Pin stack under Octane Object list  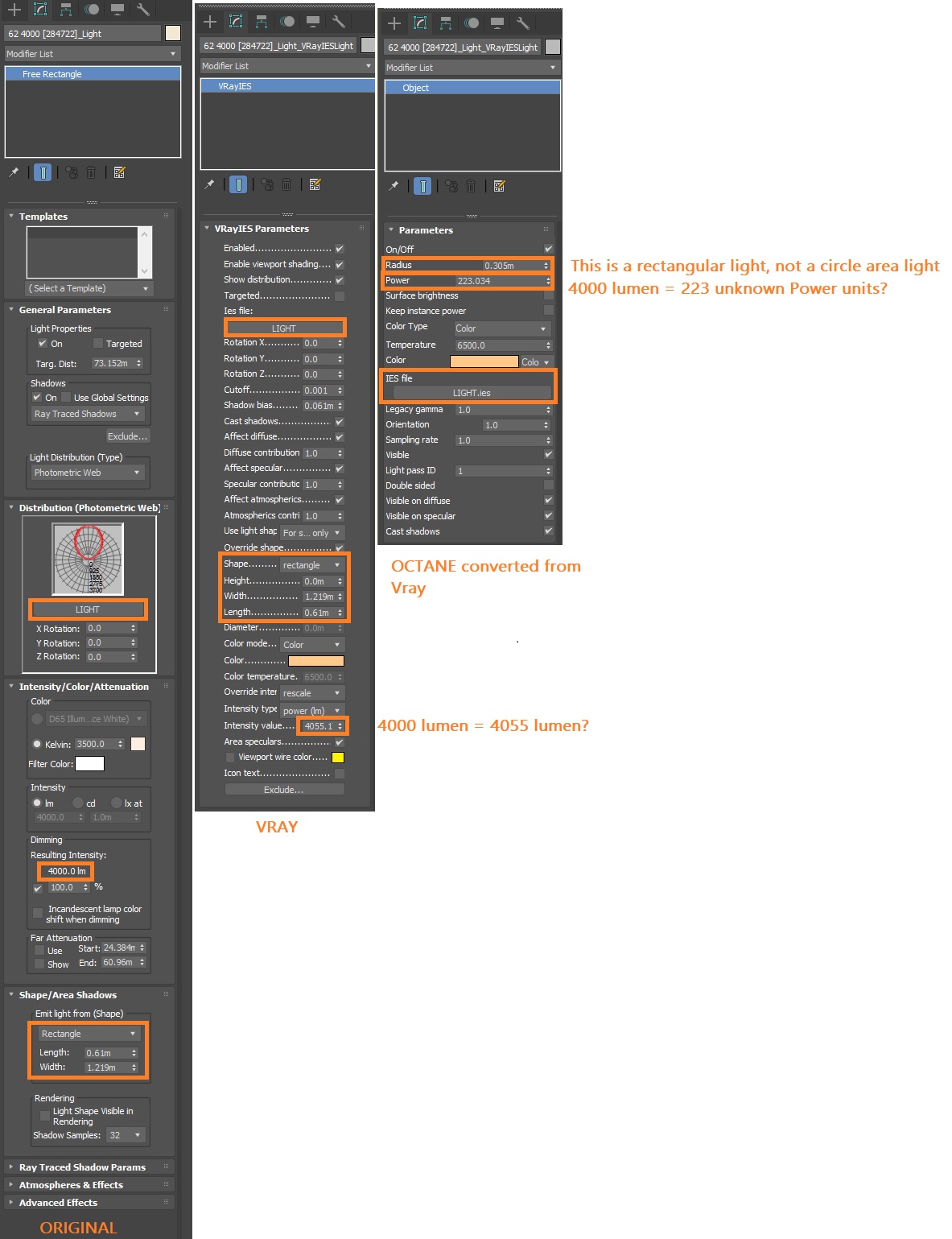[x=394, y=186]
